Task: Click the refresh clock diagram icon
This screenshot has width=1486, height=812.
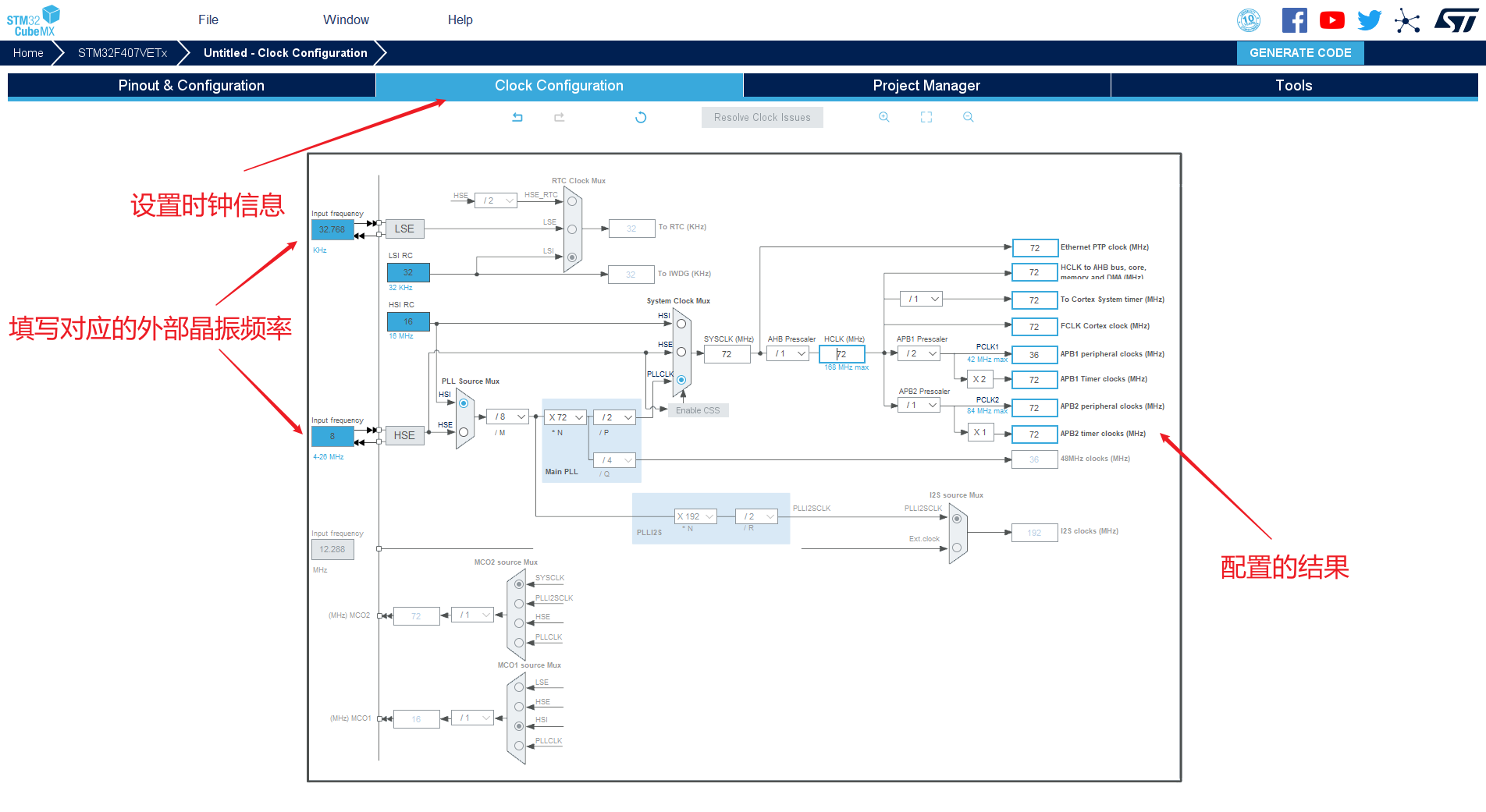Action: pos(641,117)
